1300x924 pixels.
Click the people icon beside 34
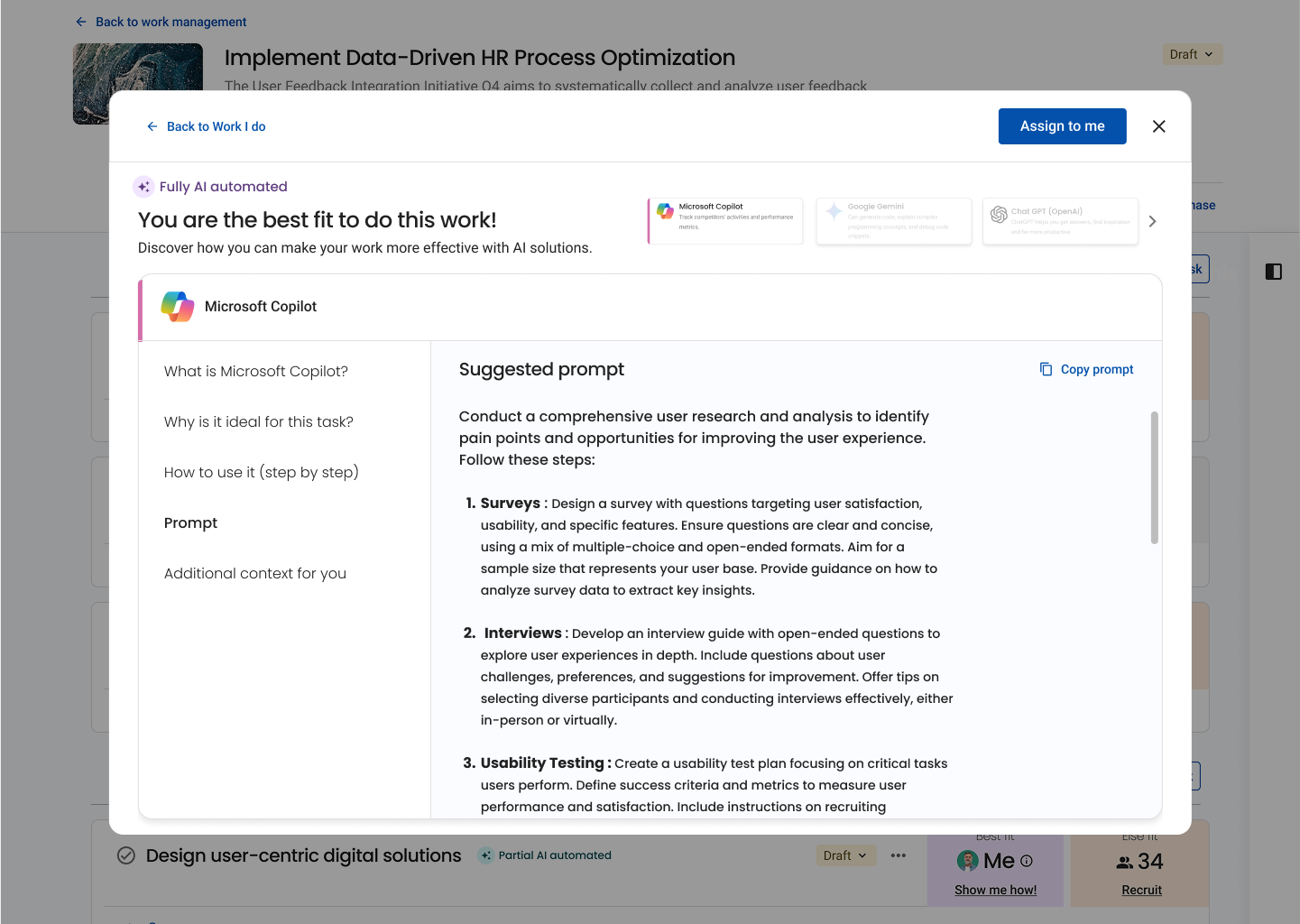pyautogui.click(x=1124, y=863)
